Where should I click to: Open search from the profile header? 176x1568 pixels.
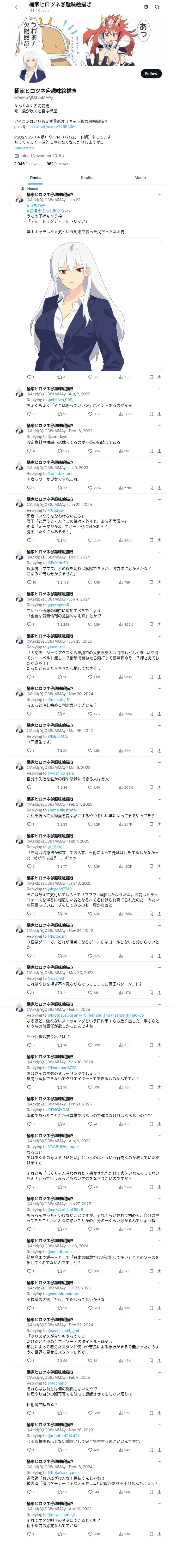pos(157,7)
